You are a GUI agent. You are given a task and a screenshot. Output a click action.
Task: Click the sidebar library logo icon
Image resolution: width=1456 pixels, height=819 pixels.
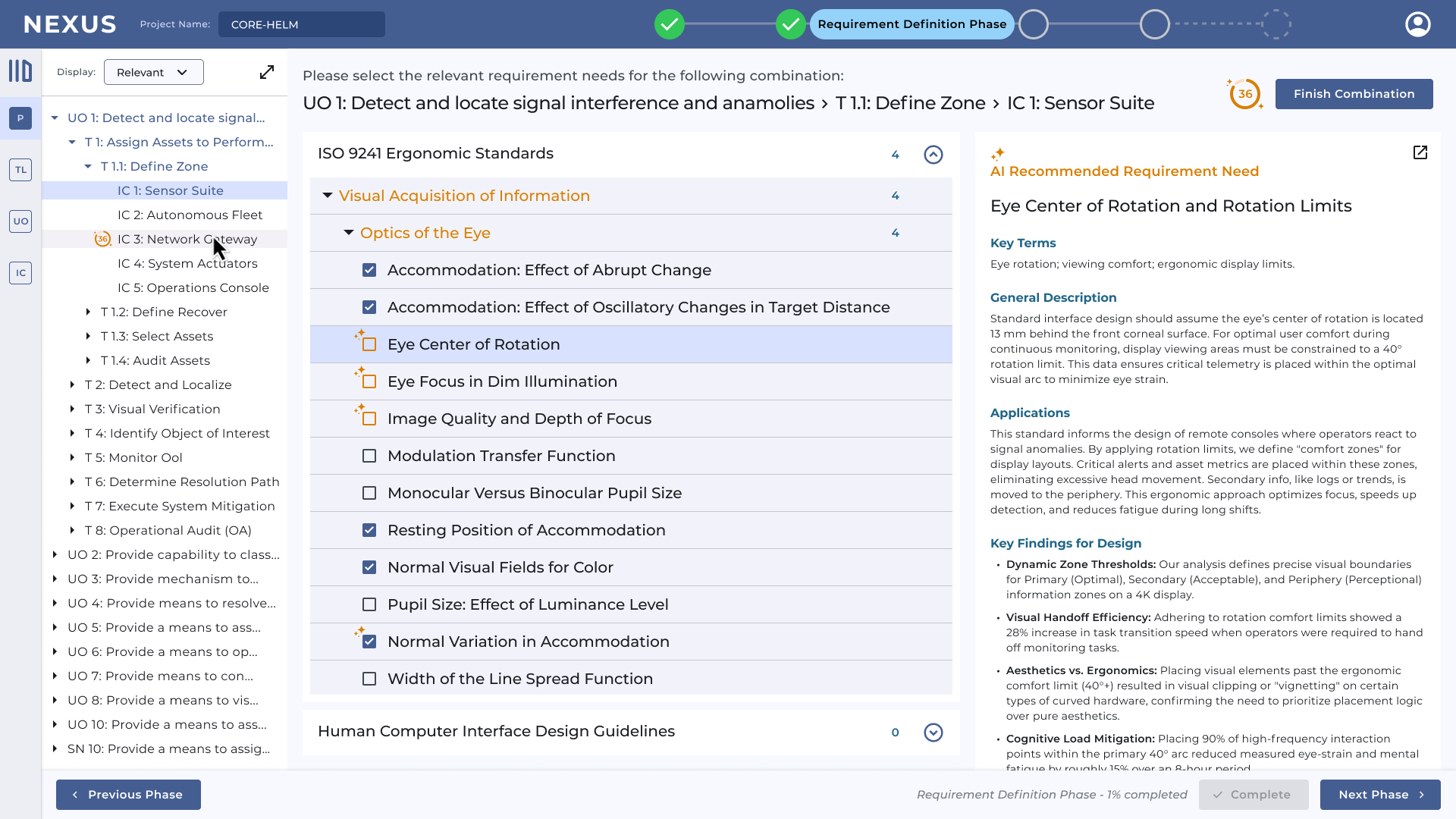click(20, 71)
